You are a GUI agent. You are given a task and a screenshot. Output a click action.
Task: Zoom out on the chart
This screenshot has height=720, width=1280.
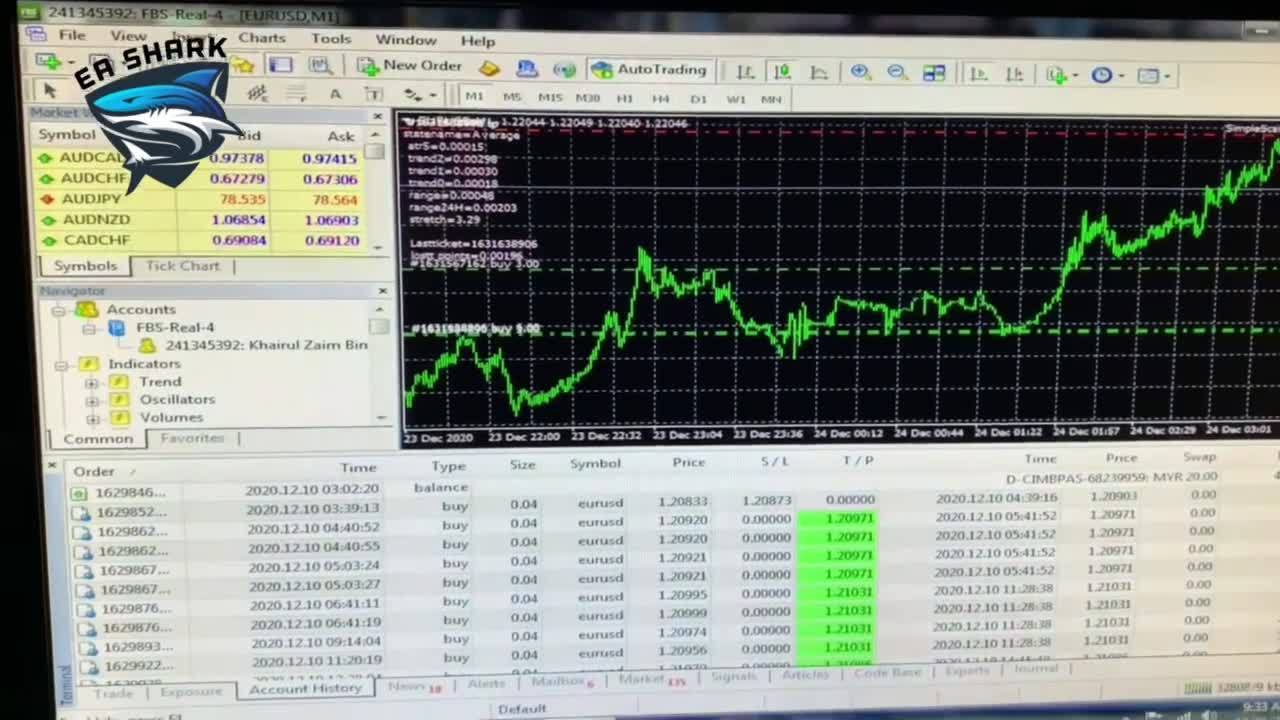(x=897, y=72)
